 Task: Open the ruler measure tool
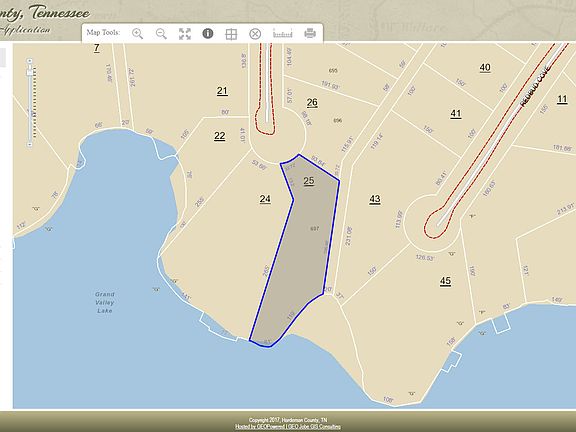coord(282,33)
